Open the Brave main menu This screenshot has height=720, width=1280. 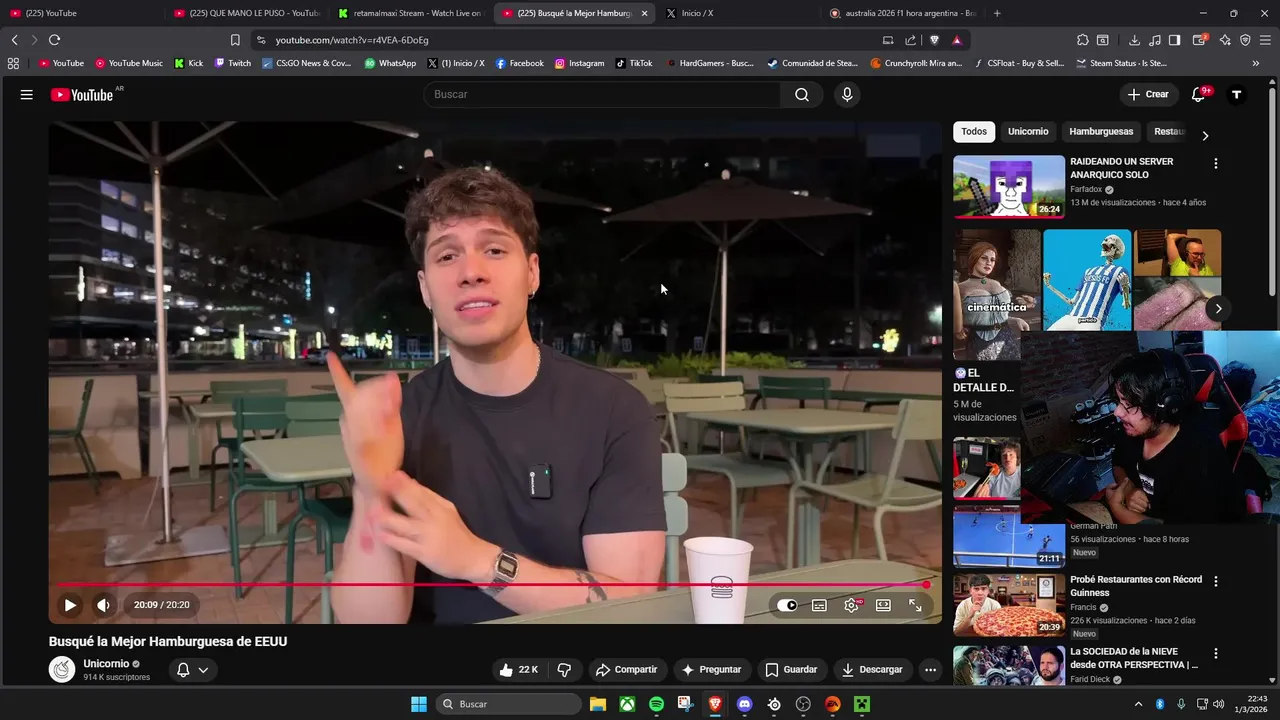tap(1266, 40)
